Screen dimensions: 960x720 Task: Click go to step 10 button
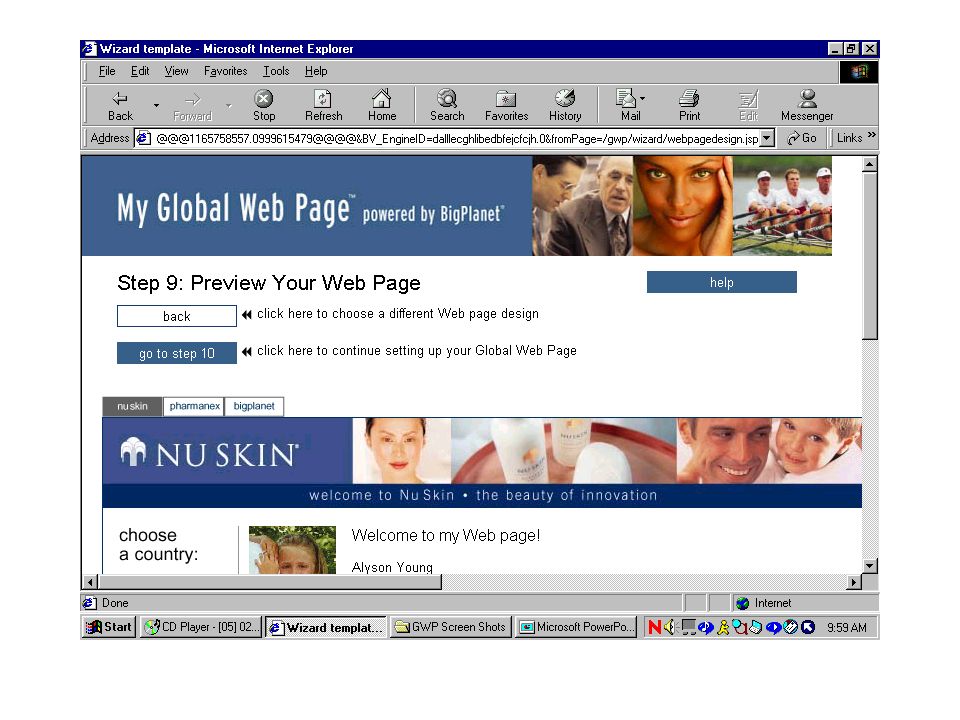tap(176, 353)
